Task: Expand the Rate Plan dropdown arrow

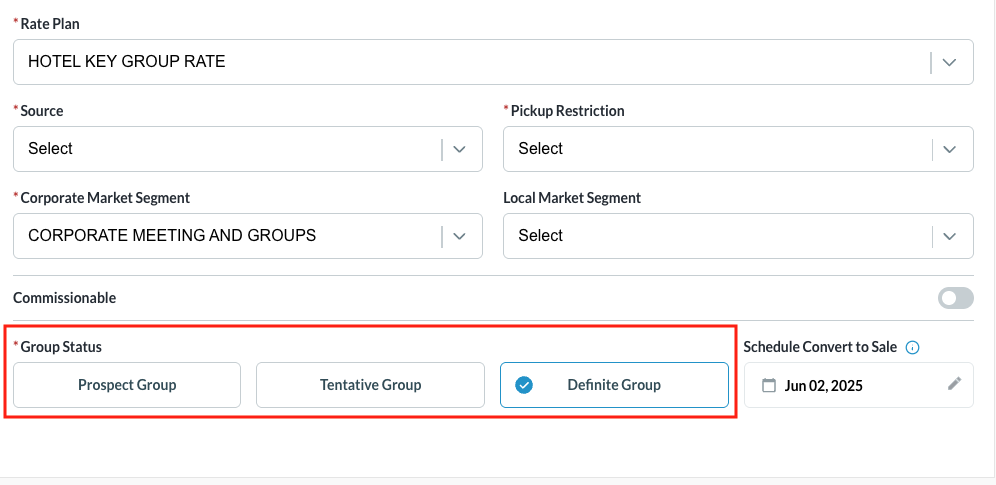Action: pos(950,62)
